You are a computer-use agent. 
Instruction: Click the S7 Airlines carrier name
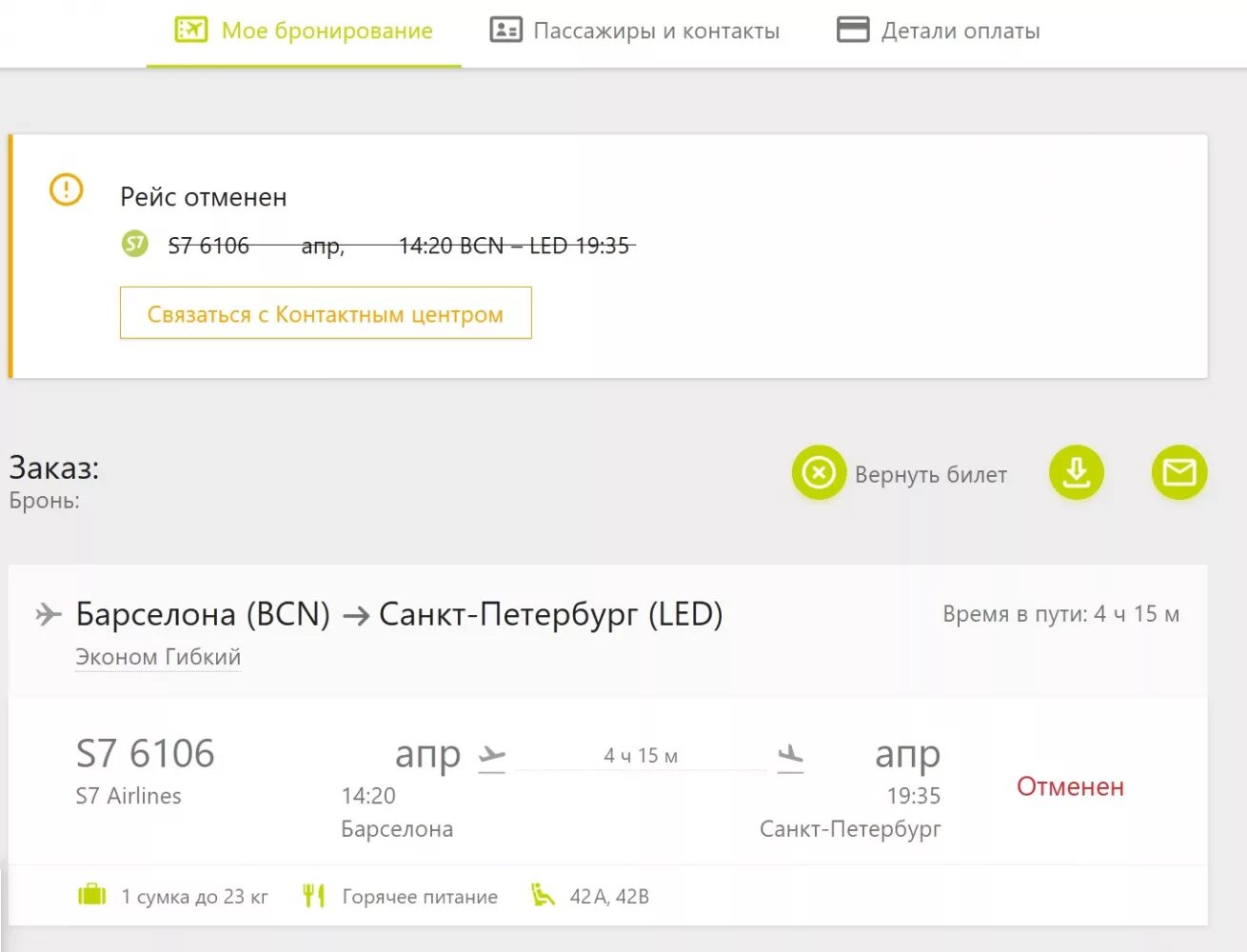tap(129, 796)
